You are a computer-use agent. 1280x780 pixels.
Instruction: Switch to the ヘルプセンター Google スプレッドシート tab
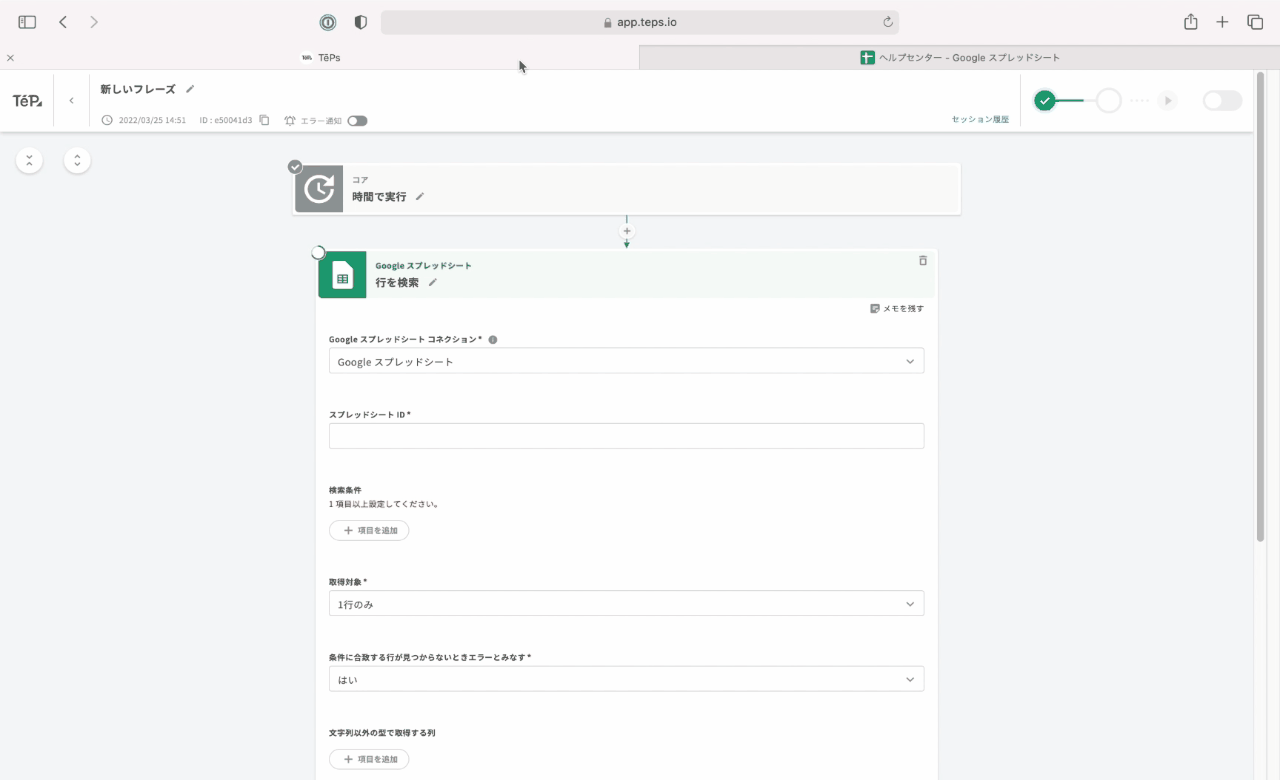pyautogui.click(x=959, y=58)
